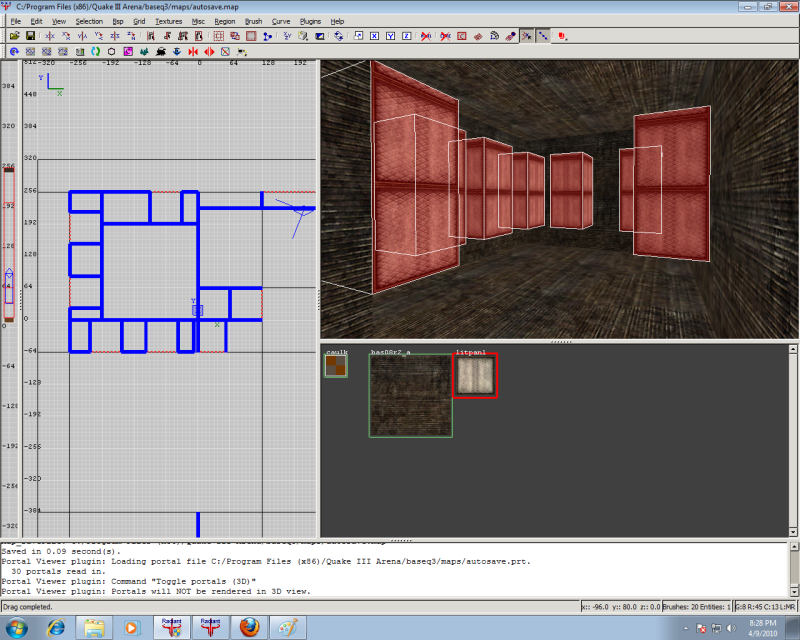Viewport: 800px width, 640px height.
Task: Flip selection along the y-axis
Action: (x=82, y=36)
